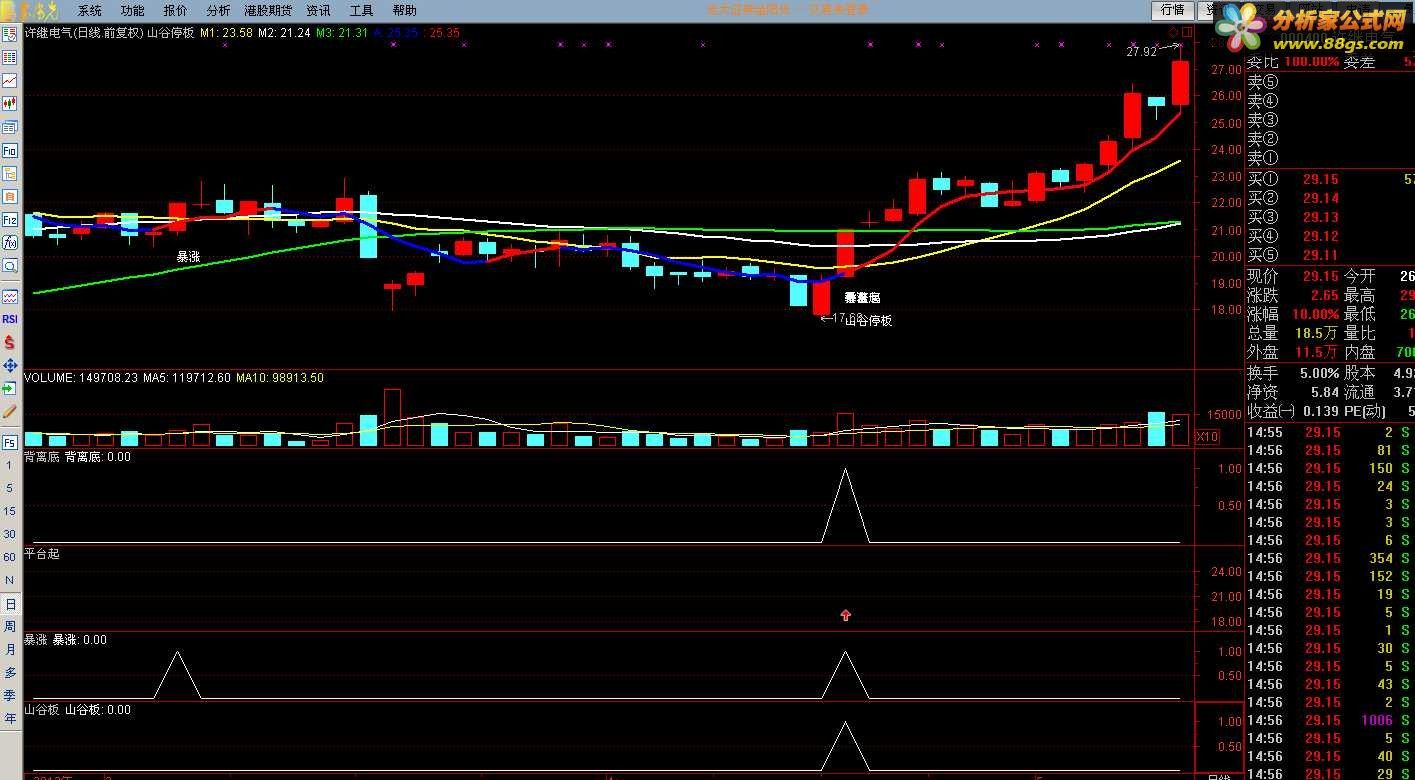The width and height of the screenshot is (1415, 780).
Task: Select the 多 multi-day period button
Action: [x=10, y=673]
